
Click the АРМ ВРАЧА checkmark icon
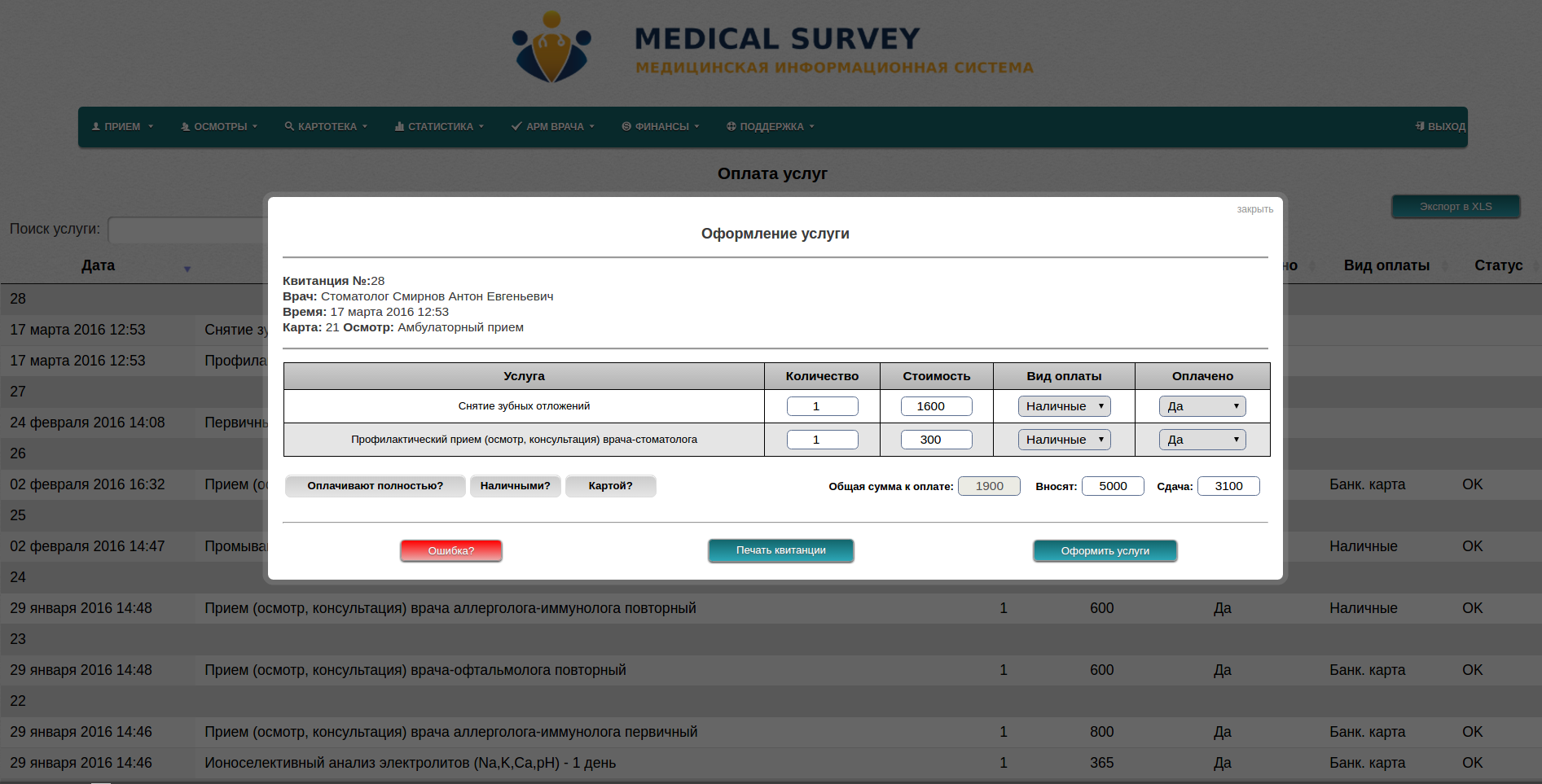pyautogui.click(x=516, y=126)
